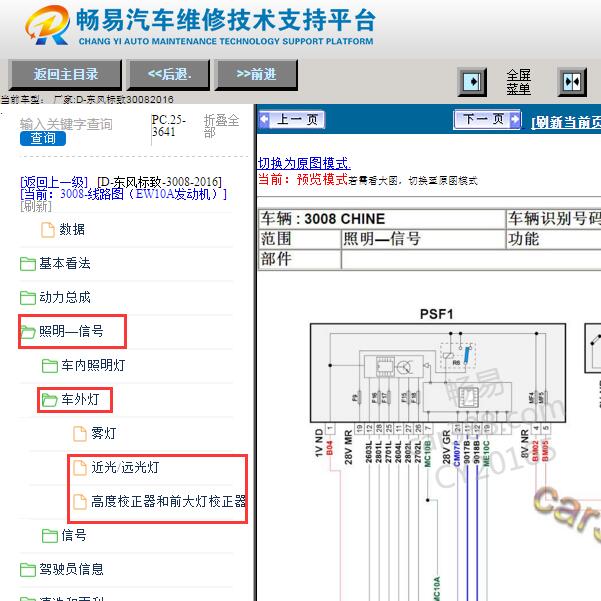
Task: Expand the 动力总成 folder
Action: [x=65, y=297]
